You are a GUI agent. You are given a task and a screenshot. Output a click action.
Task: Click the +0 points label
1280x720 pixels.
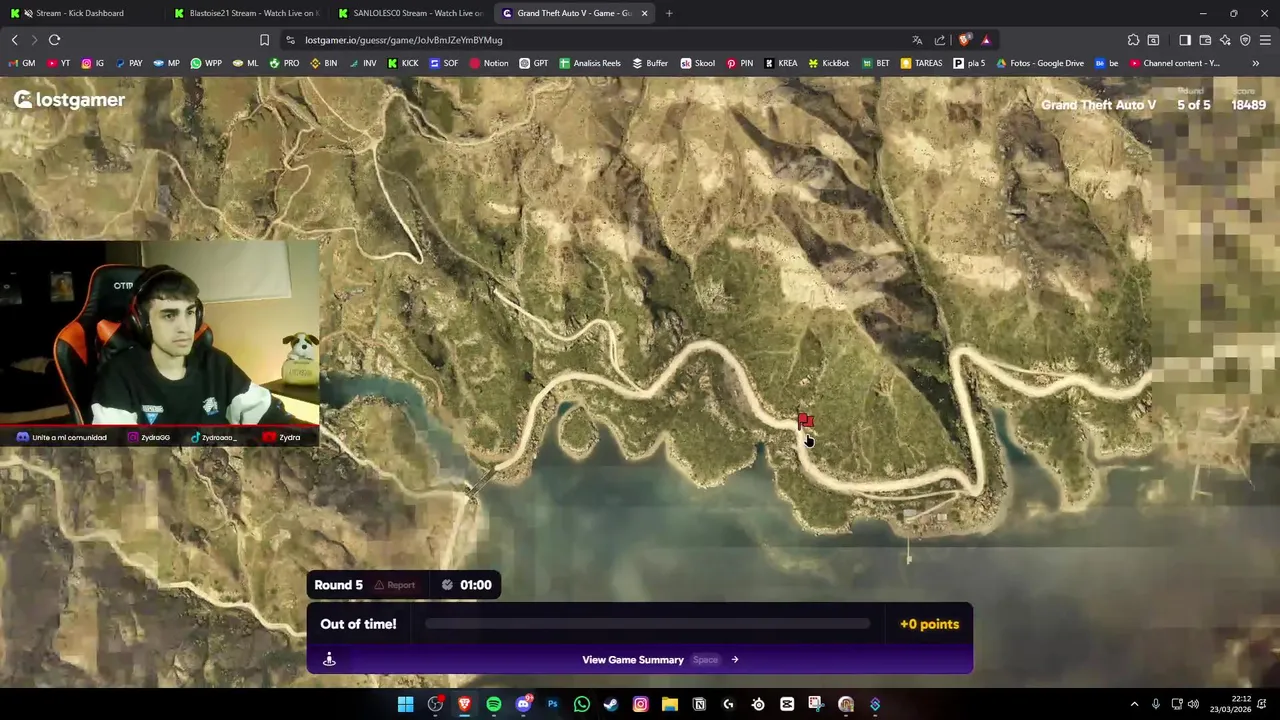coord(929,624)
